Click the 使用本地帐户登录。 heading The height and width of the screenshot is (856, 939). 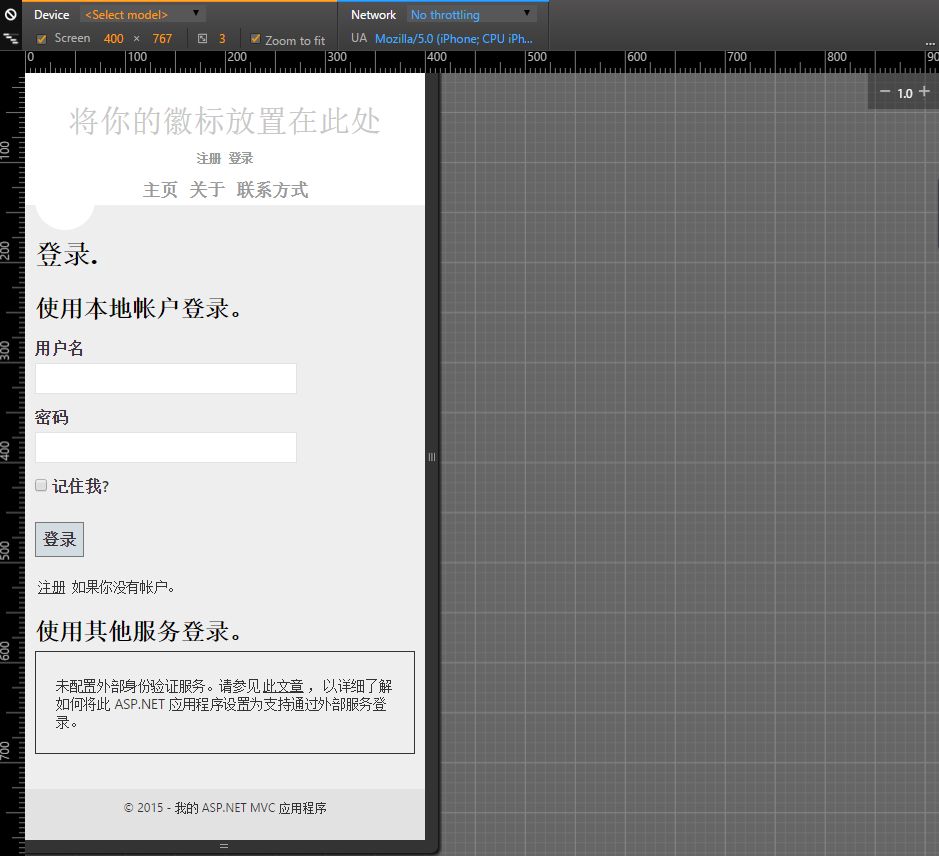pos(138,308)
